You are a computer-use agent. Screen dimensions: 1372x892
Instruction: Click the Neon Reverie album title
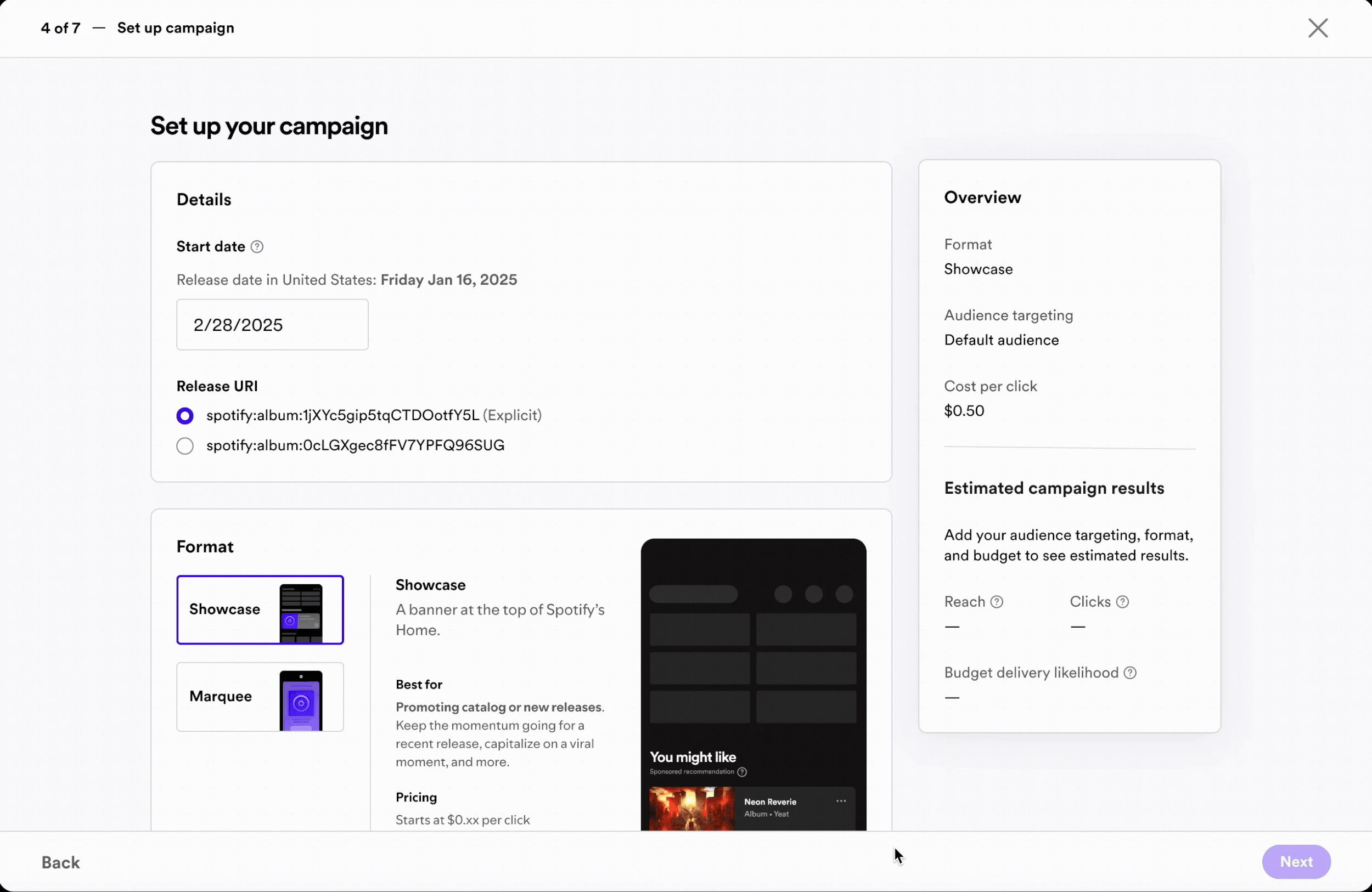[x=769, y=801]
